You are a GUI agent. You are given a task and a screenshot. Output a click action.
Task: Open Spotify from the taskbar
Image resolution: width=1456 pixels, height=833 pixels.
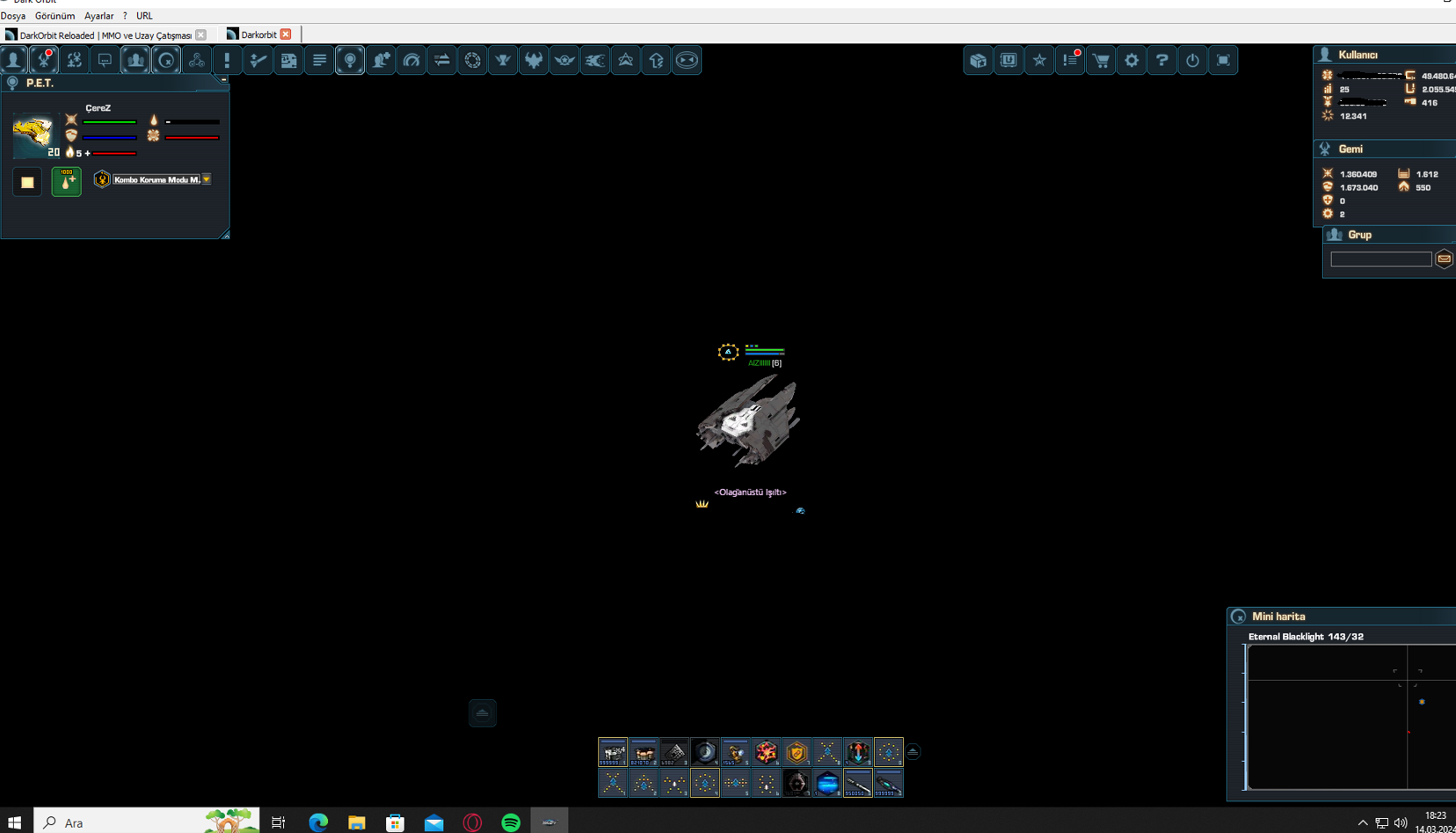click(511, 822)
